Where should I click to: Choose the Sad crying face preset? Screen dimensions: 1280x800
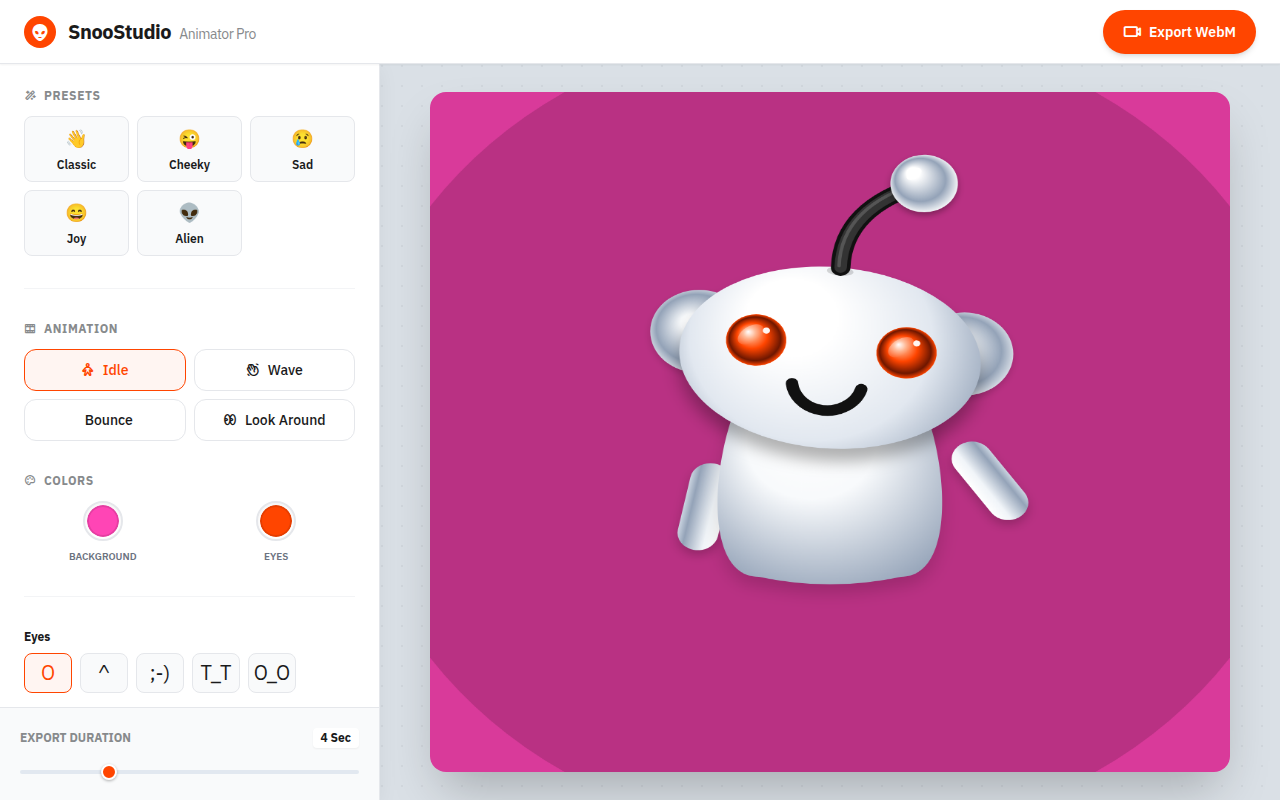click(302, 149)
